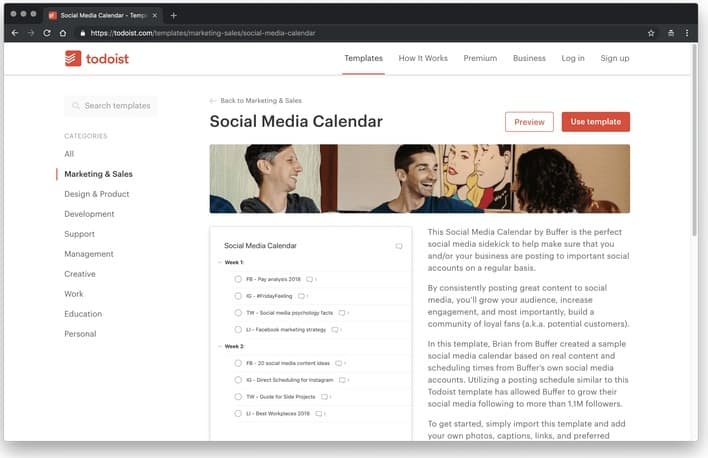Check off IG - #FridayFeeling task
Image resolution: width=708 pixels, height=458 pixels.
coord(238,296)
